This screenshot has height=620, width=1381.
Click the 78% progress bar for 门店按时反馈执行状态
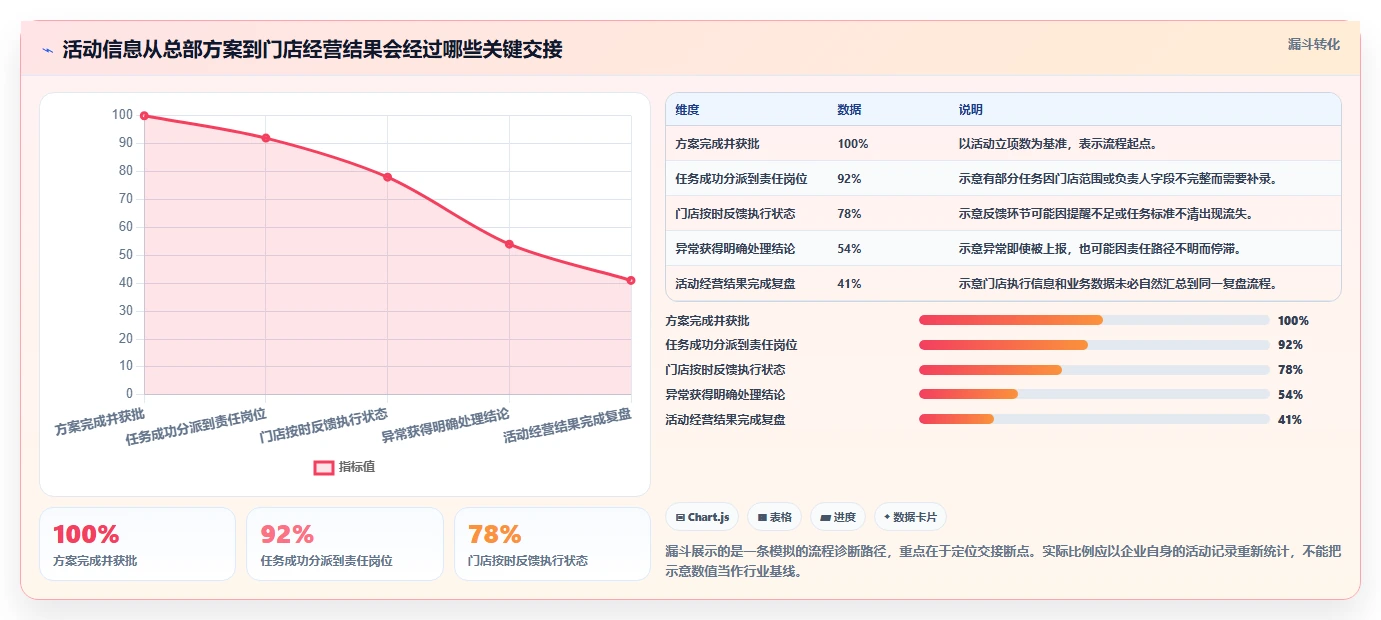(1094, 370)
